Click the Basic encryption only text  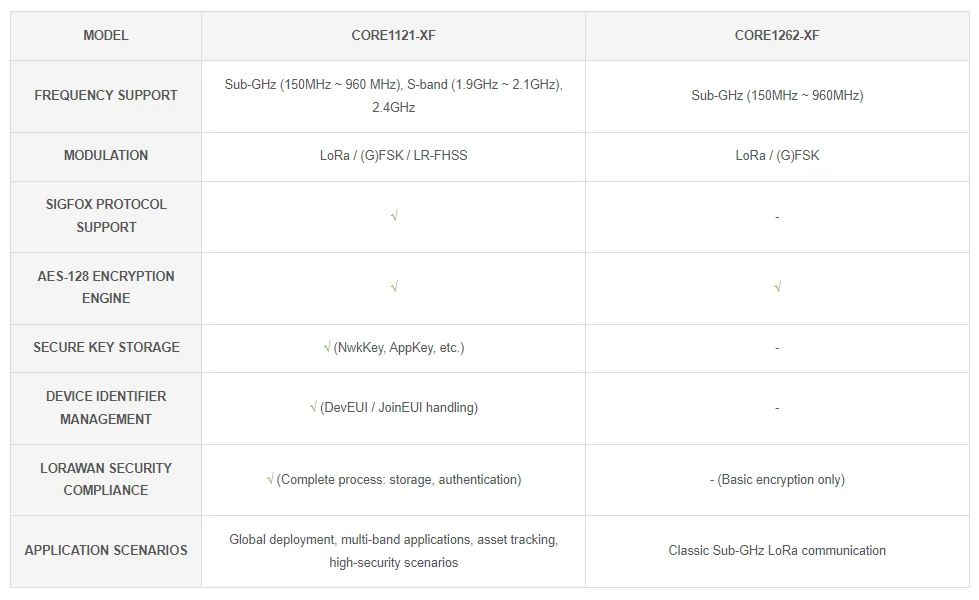tap(781, 479)
